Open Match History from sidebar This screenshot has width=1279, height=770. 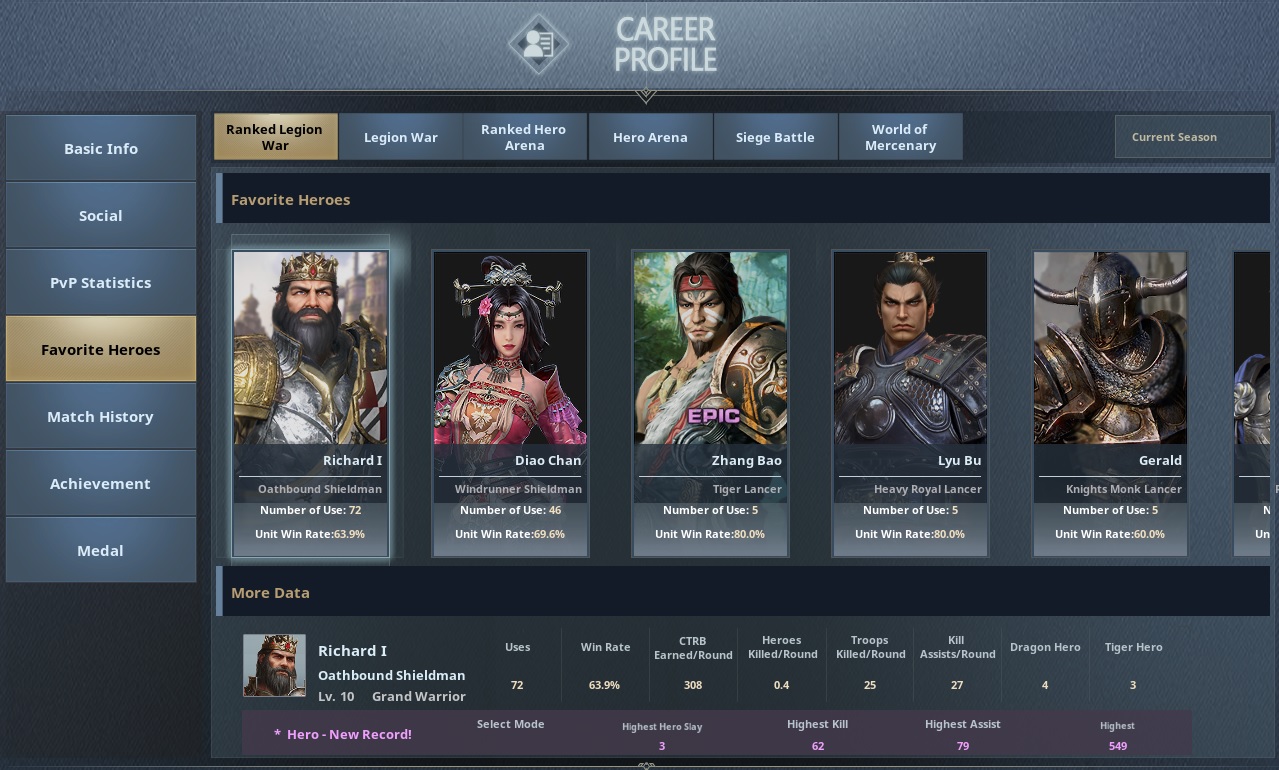(101, 416)
